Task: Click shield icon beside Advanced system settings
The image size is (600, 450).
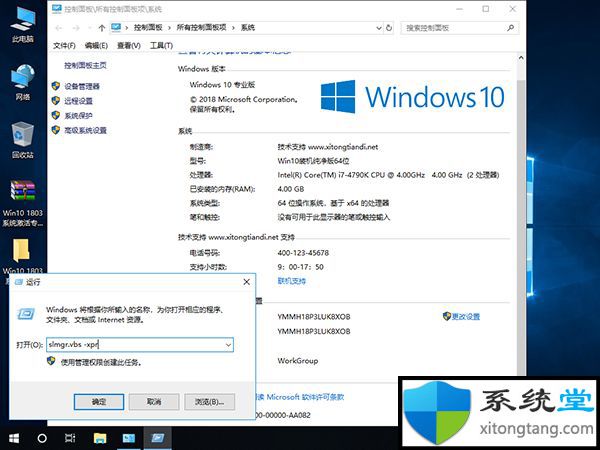Action: pos(56,130)
